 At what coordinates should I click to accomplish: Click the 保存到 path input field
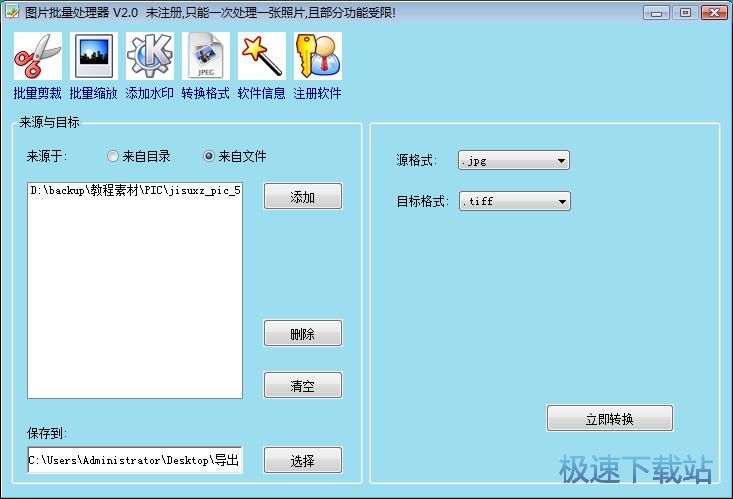point(135,460)
